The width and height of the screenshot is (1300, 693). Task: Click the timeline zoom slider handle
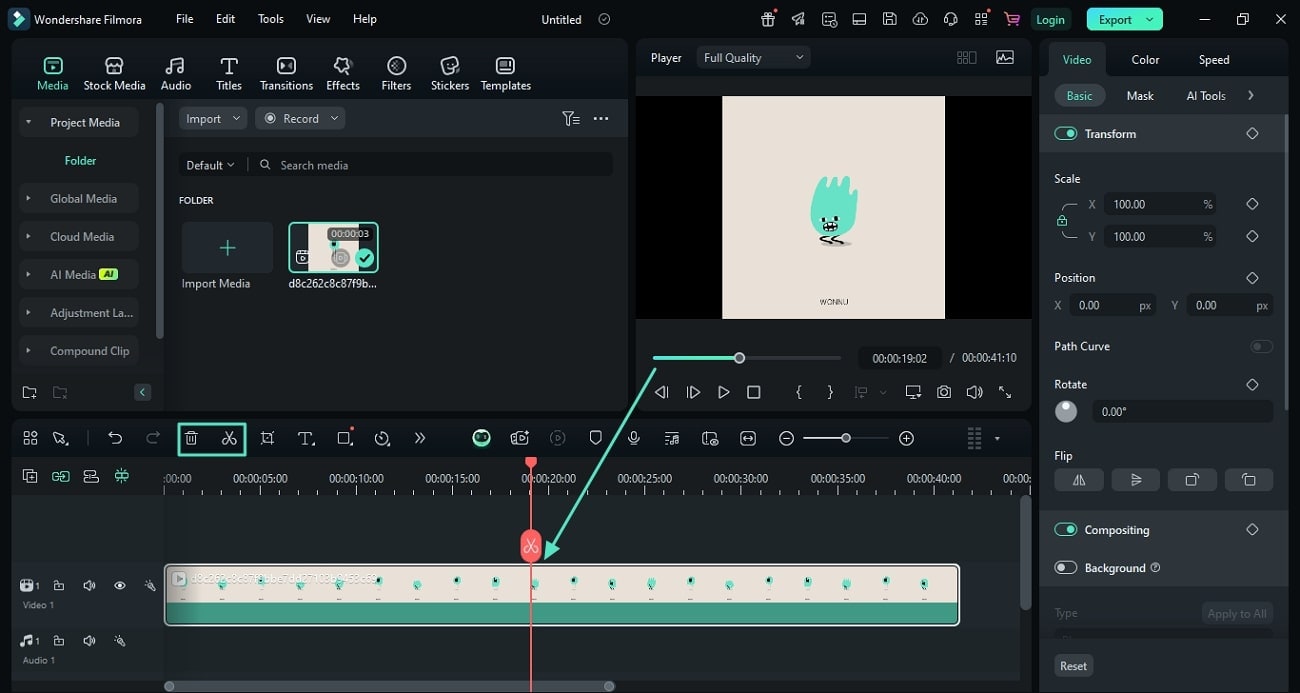click(846, 438)
